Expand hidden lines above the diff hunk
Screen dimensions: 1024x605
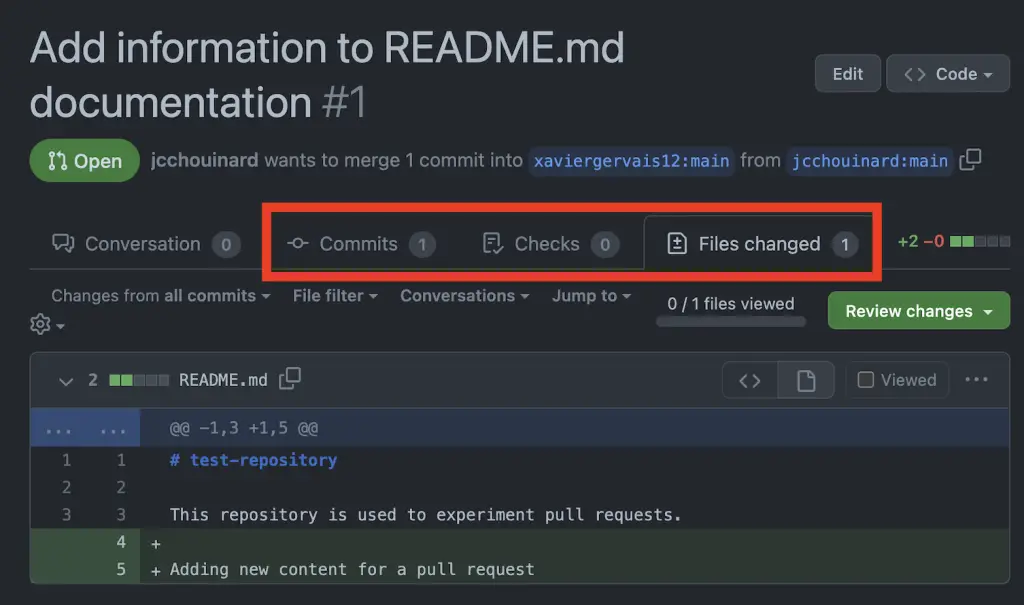coord(85,429)
